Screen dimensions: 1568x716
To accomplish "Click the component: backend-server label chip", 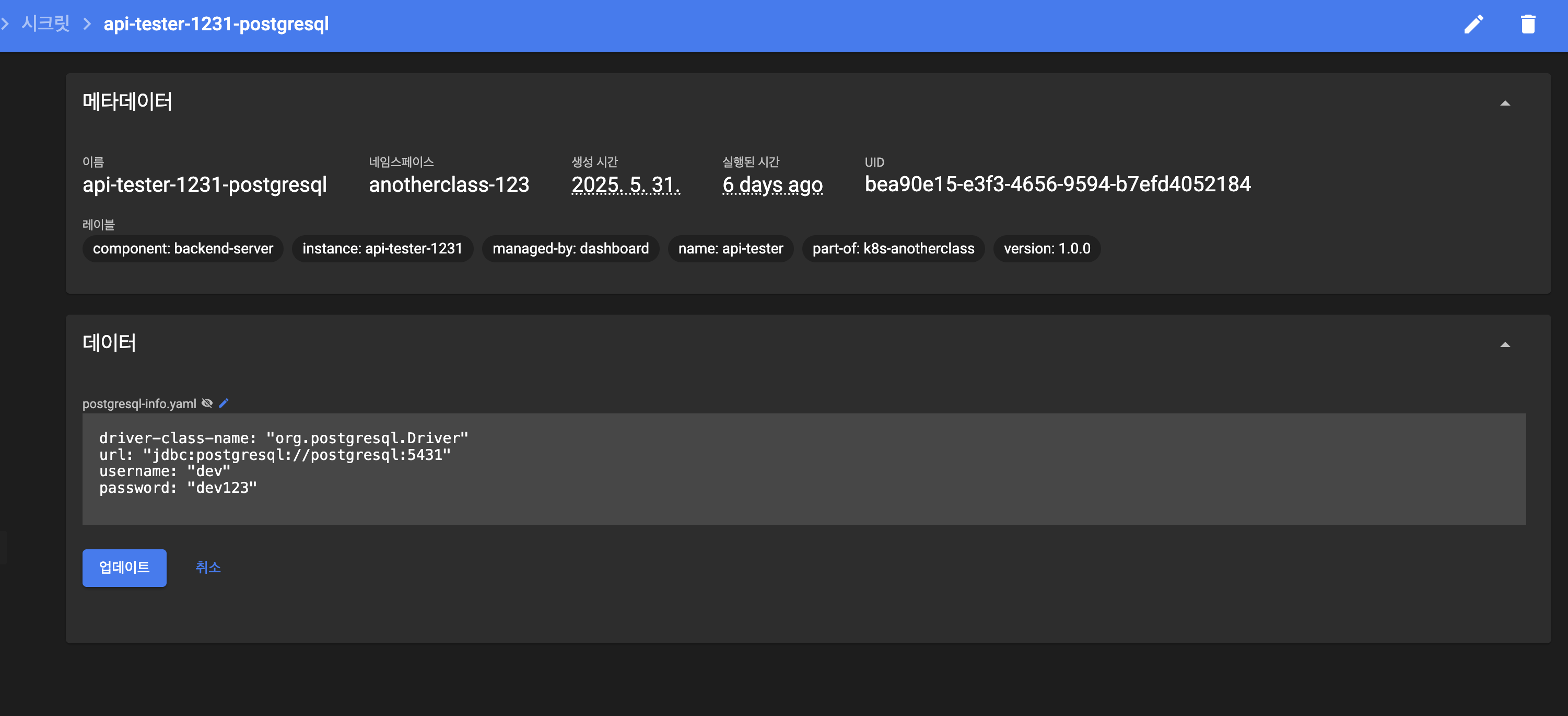I will pos(183,248).
